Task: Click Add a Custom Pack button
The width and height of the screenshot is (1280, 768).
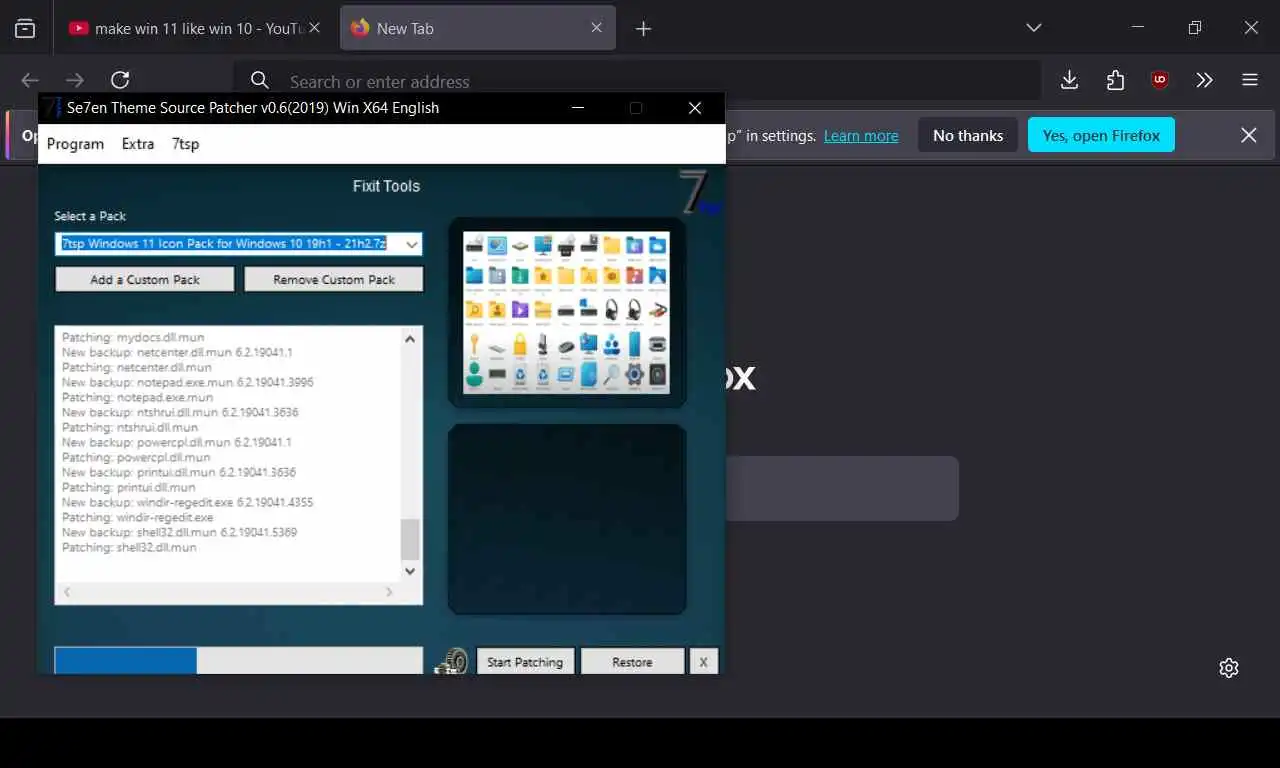Action: pos(145,279)
